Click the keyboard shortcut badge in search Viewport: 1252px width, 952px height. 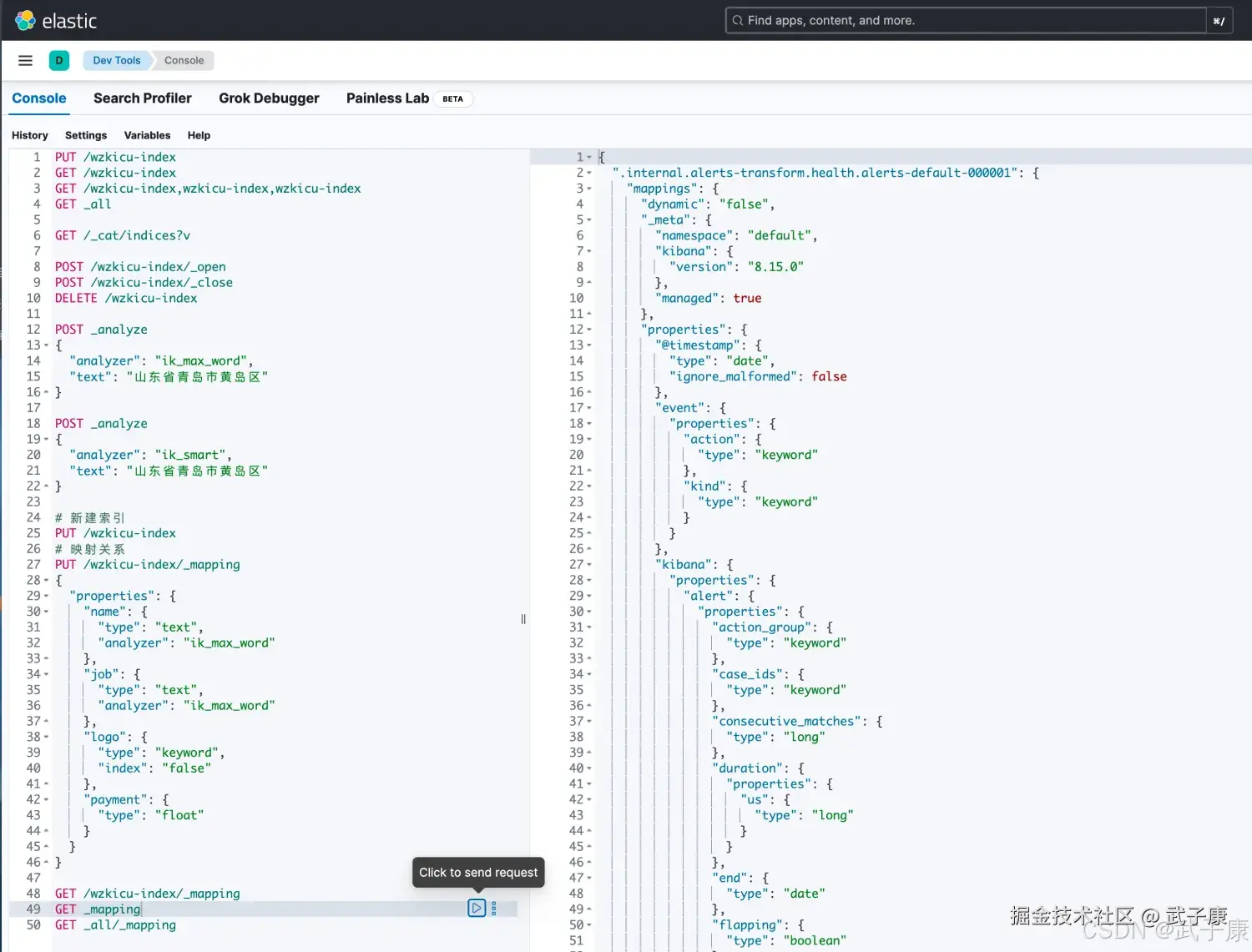(1219, 21)
